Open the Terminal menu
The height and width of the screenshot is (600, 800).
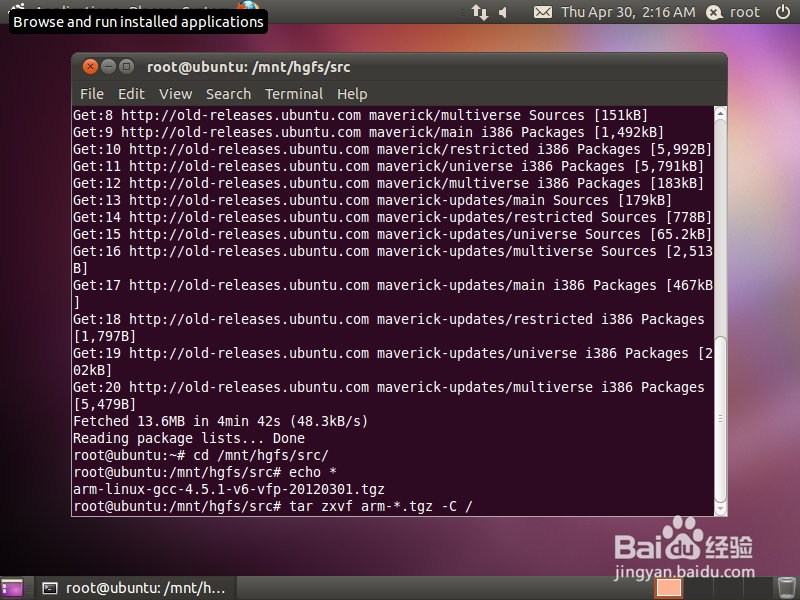[x=294, y=94]
